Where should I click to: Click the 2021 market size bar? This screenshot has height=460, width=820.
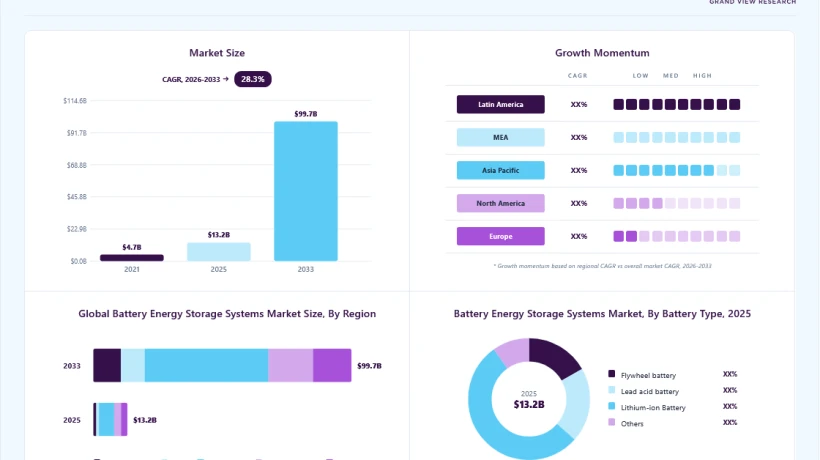pos(132,258)
